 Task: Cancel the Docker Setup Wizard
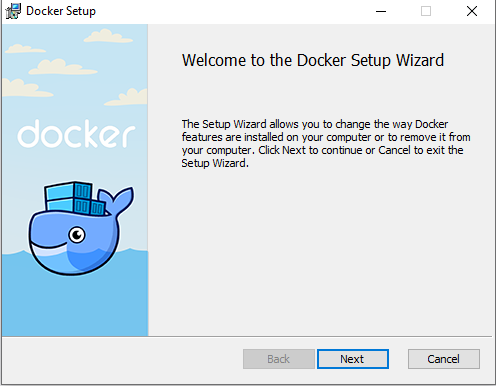[x=444, y=359]
